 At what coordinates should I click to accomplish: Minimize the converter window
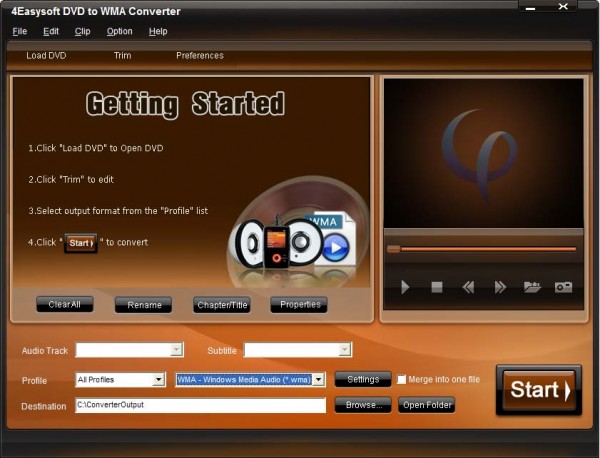[530, 8]
